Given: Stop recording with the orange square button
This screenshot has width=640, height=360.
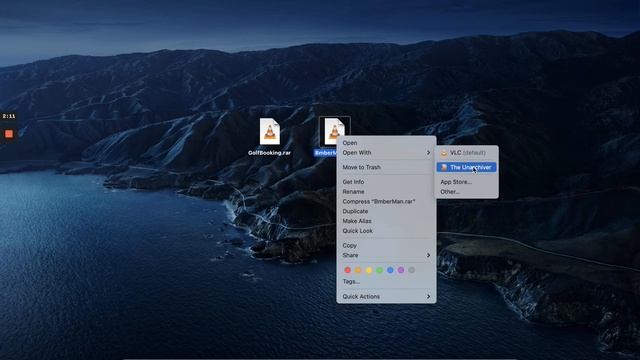Looking at the screenshot, I should click(x=9, y=134).
